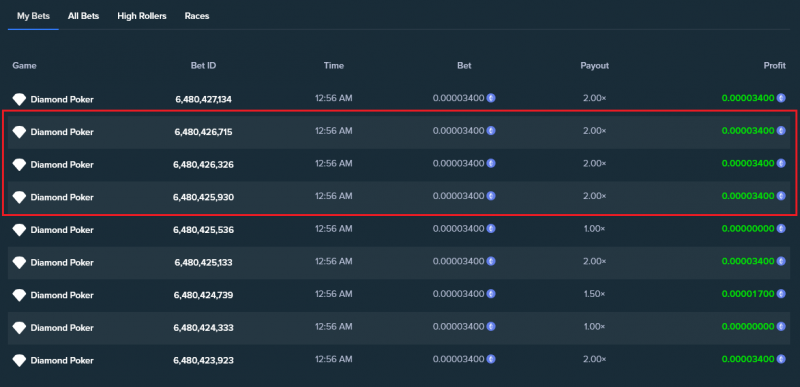Image resolution: width=800 pixels, height=387 pixels.
Task: Click 0.00003400 profit in row 6,480,426,326
Action: (748, 163)
